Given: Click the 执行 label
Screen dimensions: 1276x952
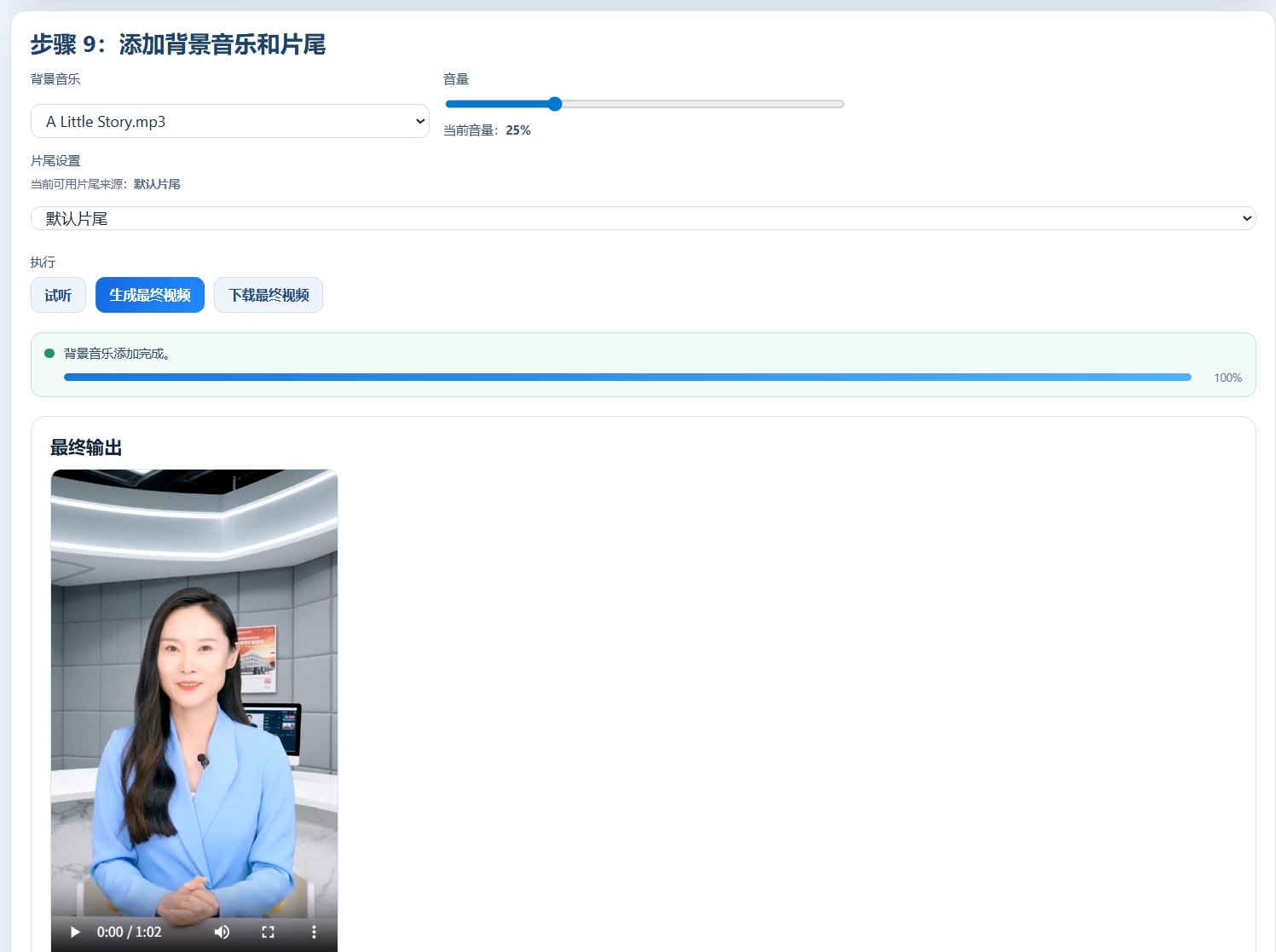Looking at the screenshot, I should pos(43,262).
